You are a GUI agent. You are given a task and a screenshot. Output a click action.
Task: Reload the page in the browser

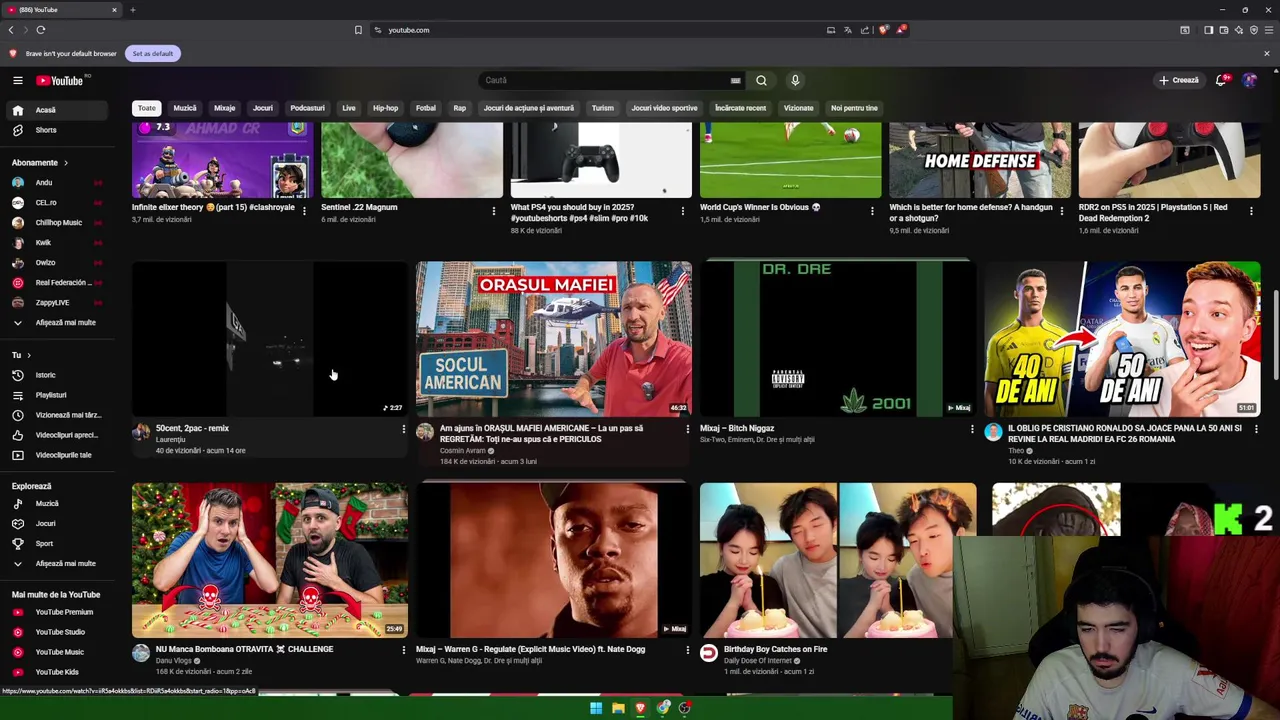point(41,30)
